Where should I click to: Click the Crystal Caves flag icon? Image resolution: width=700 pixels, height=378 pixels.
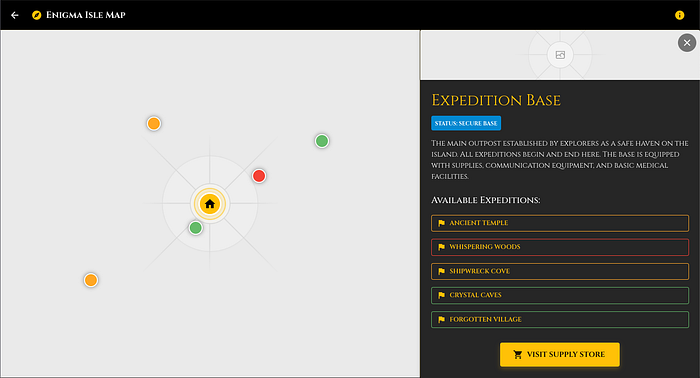click(x=442, y=295)
